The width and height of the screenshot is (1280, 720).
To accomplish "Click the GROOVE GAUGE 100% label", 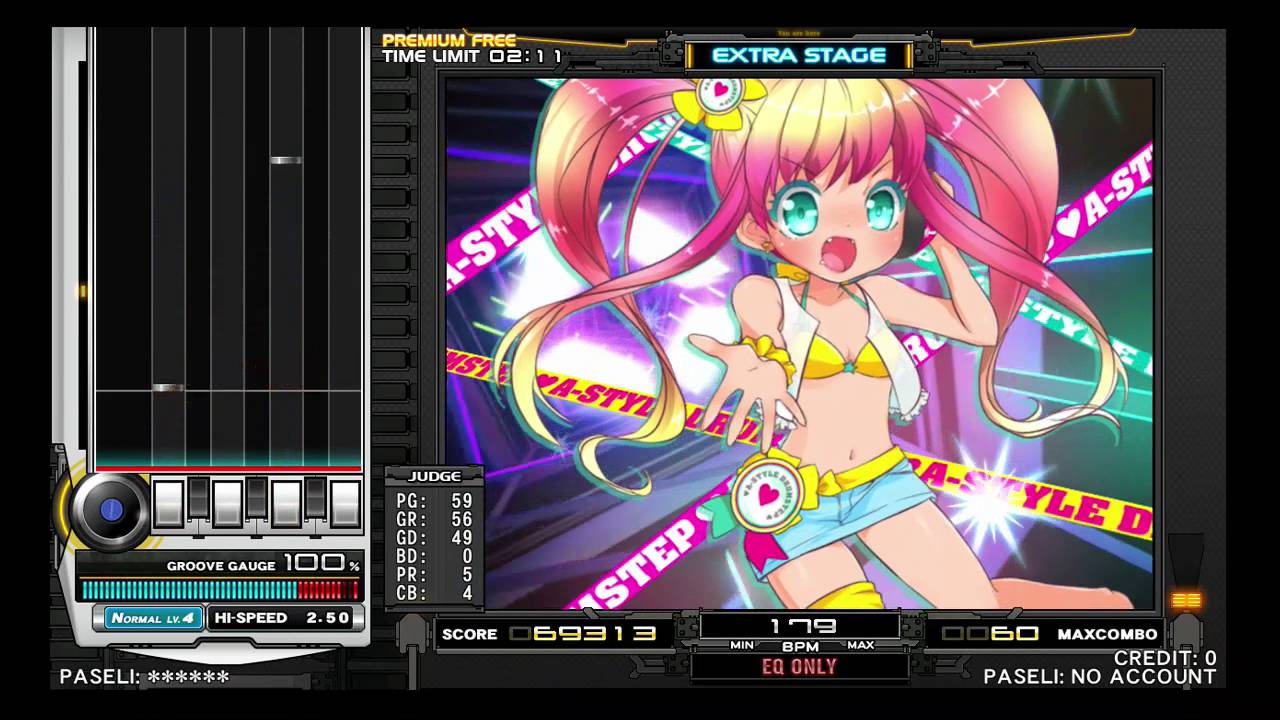I will coord(264,564).
